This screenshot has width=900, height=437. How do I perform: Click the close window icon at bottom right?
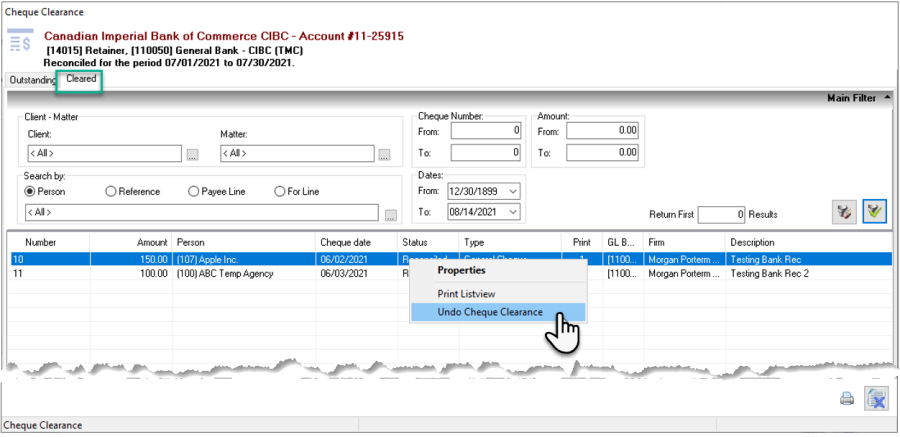(x=876, y=399)
